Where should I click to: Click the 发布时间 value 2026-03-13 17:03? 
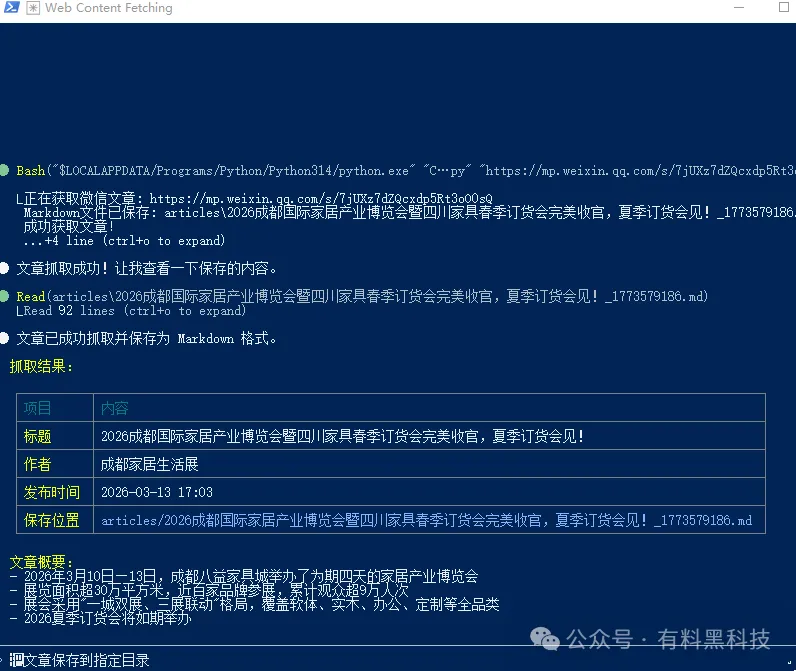(157, 492)
